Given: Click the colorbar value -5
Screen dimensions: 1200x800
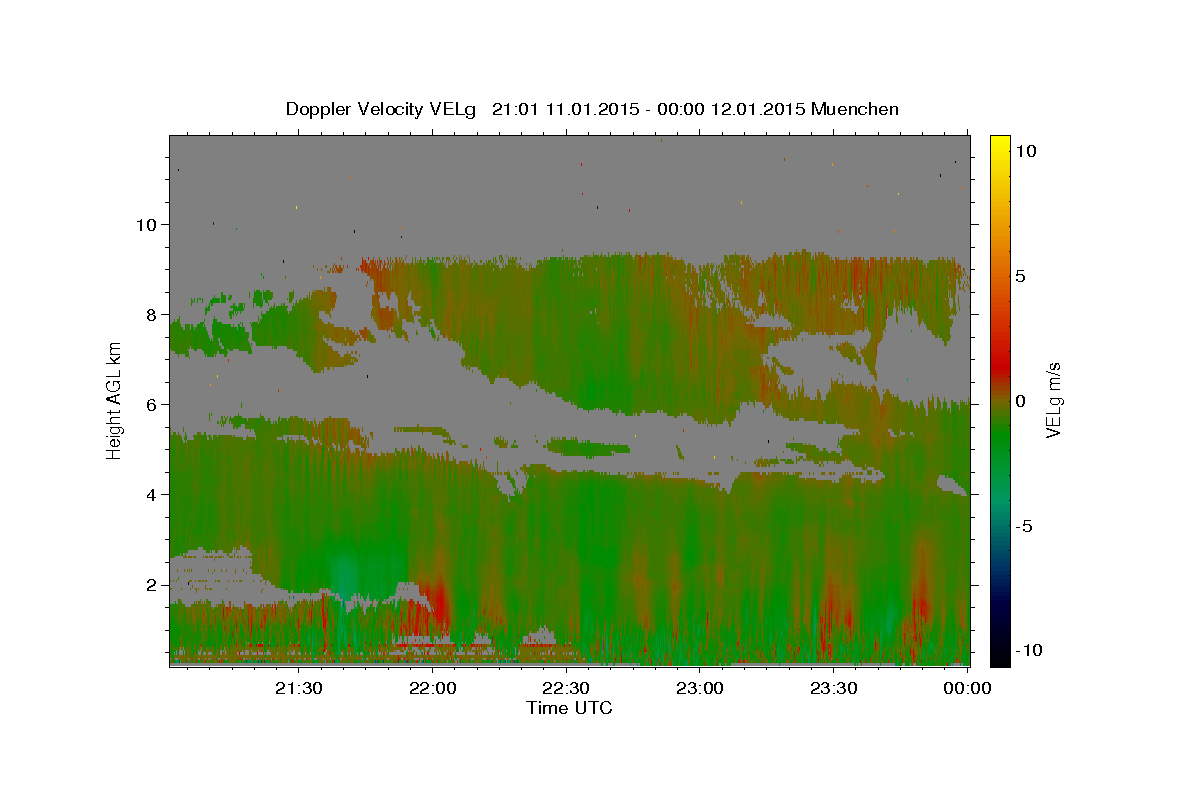Looking at the screenshot, I should tap(1024, 526).
